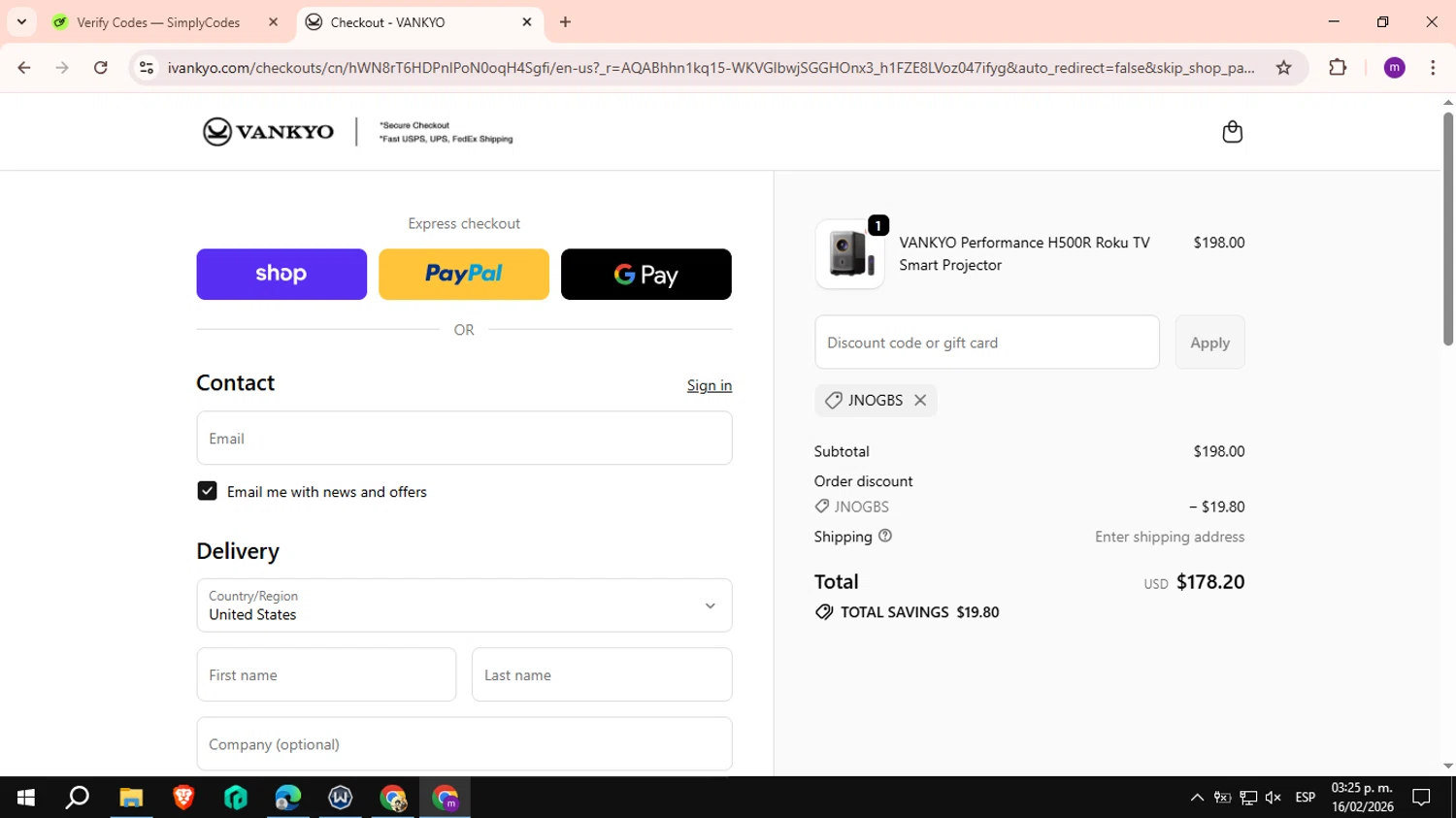Image resolution: width=1456 pixels, height=818 pixels.
Task: Open the Chrome profile avatar
Action: tap(1394, 68)
